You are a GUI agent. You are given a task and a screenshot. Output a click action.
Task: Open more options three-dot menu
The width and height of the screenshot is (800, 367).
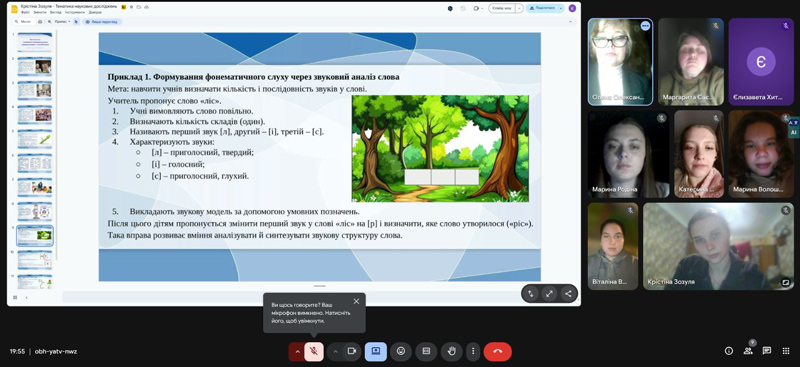point(473,351)
